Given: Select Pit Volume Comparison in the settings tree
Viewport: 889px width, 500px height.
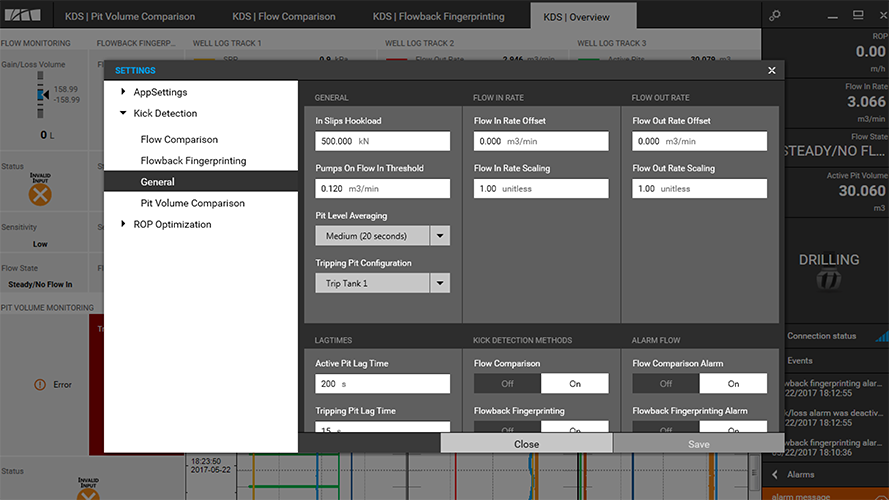Looking at the screenshot, I should pyautogui.click(x=192, y=203).
